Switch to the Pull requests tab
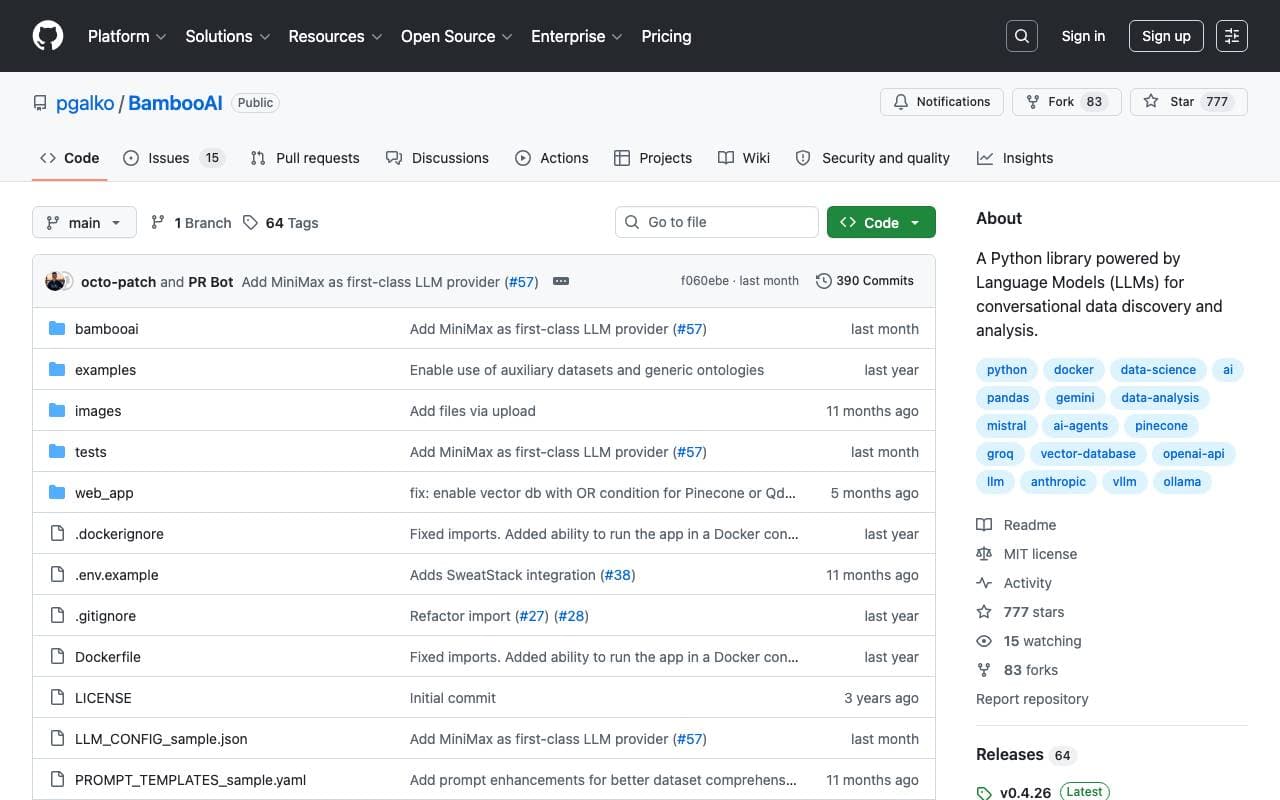 coord(305,158)
